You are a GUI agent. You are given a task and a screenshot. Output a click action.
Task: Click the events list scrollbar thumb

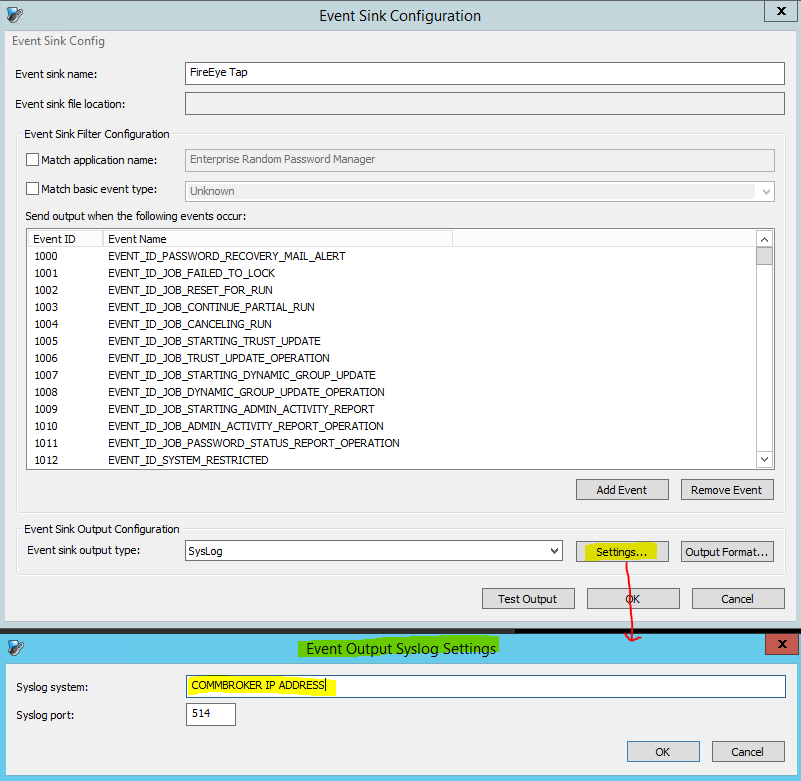pos(764,256)
